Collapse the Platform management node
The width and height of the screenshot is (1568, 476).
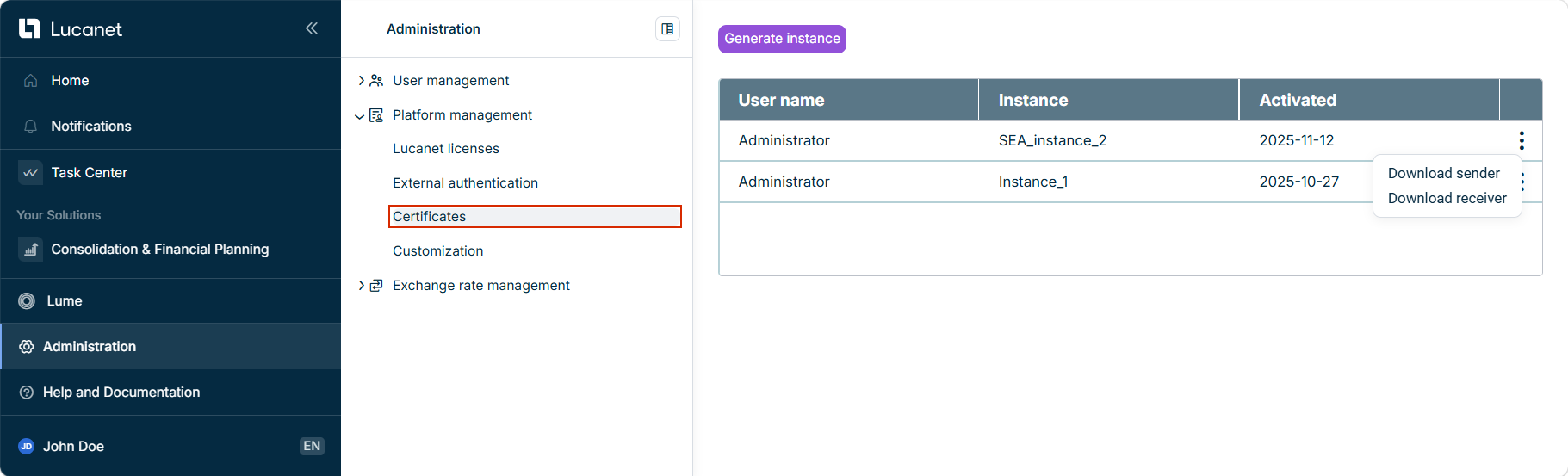coord(360,116)
